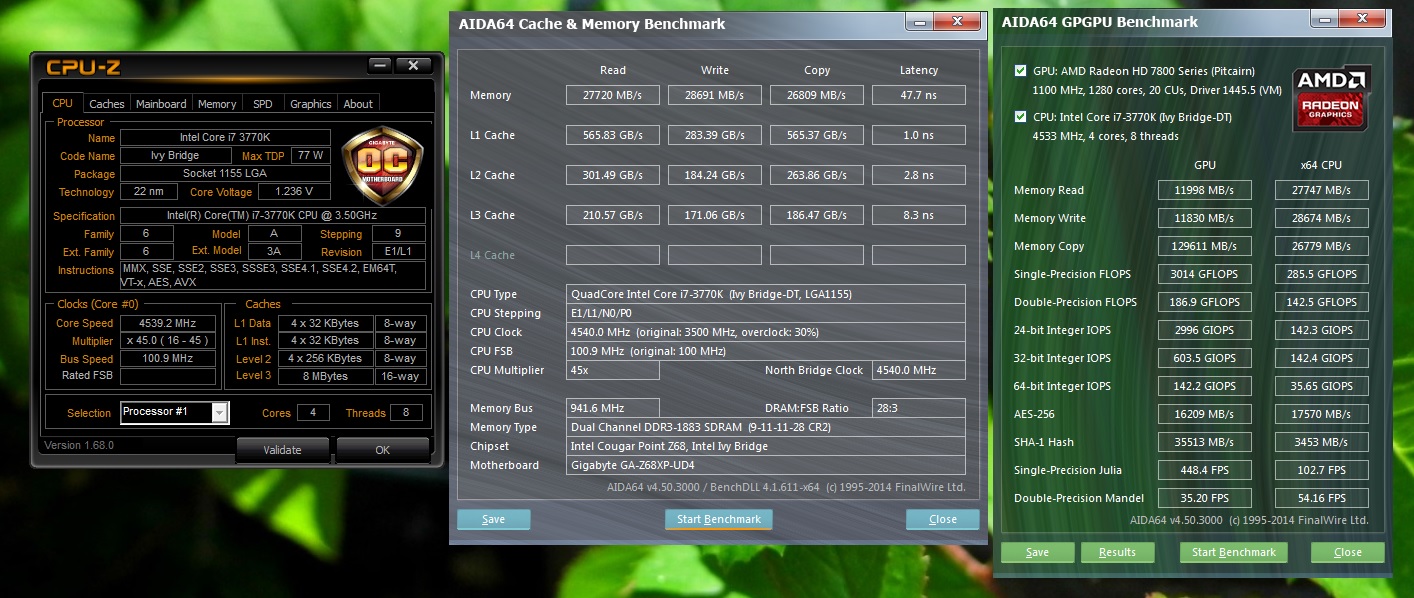Click the Bus Speed value 100.9 MHz
1414x598 pixels.
click(167, 359)
